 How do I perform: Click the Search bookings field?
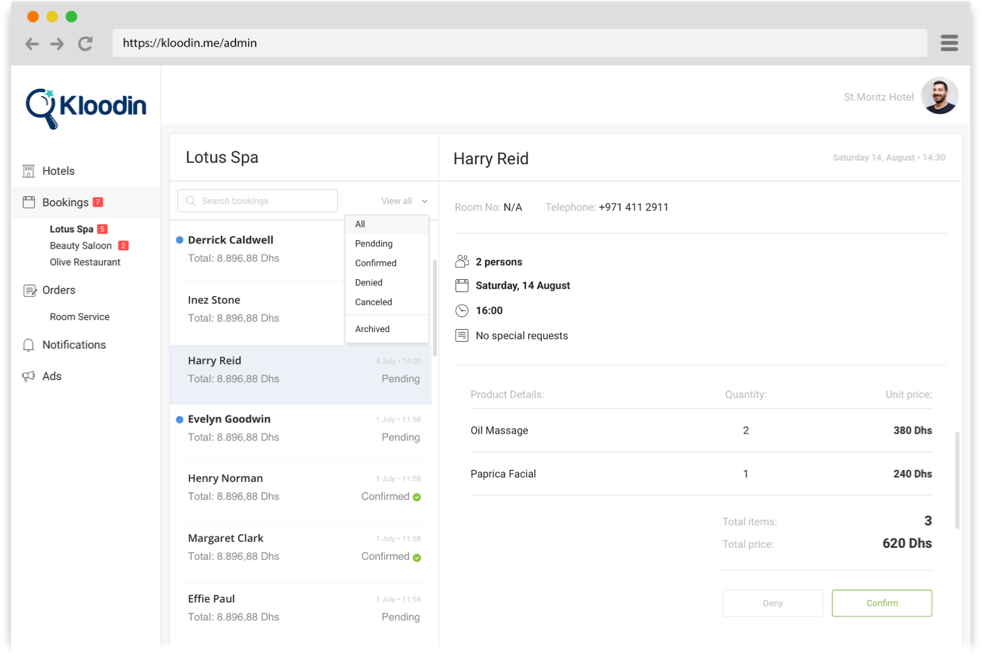257,201
